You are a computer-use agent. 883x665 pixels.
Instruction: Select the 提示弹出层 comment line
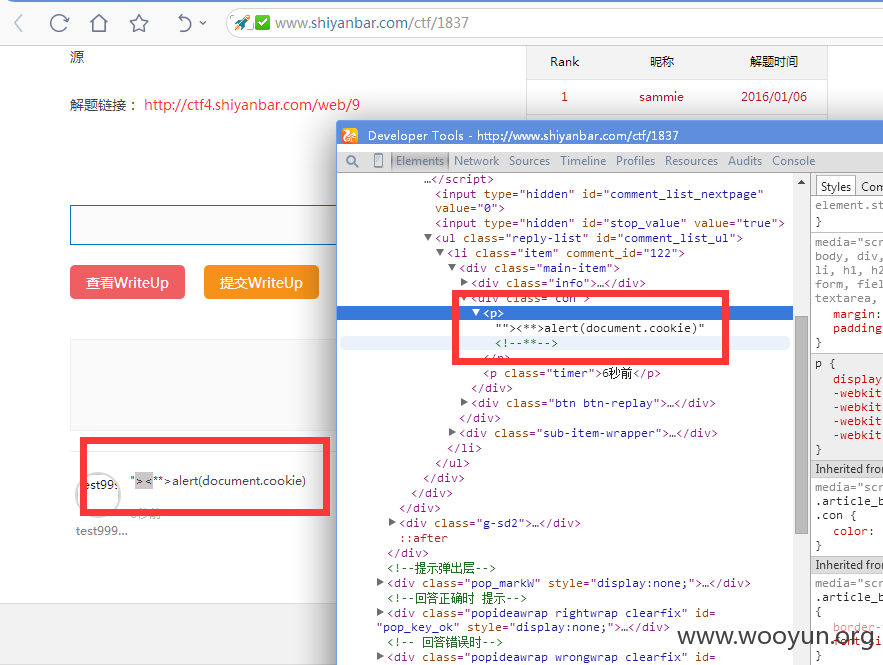tap(442, 568)
